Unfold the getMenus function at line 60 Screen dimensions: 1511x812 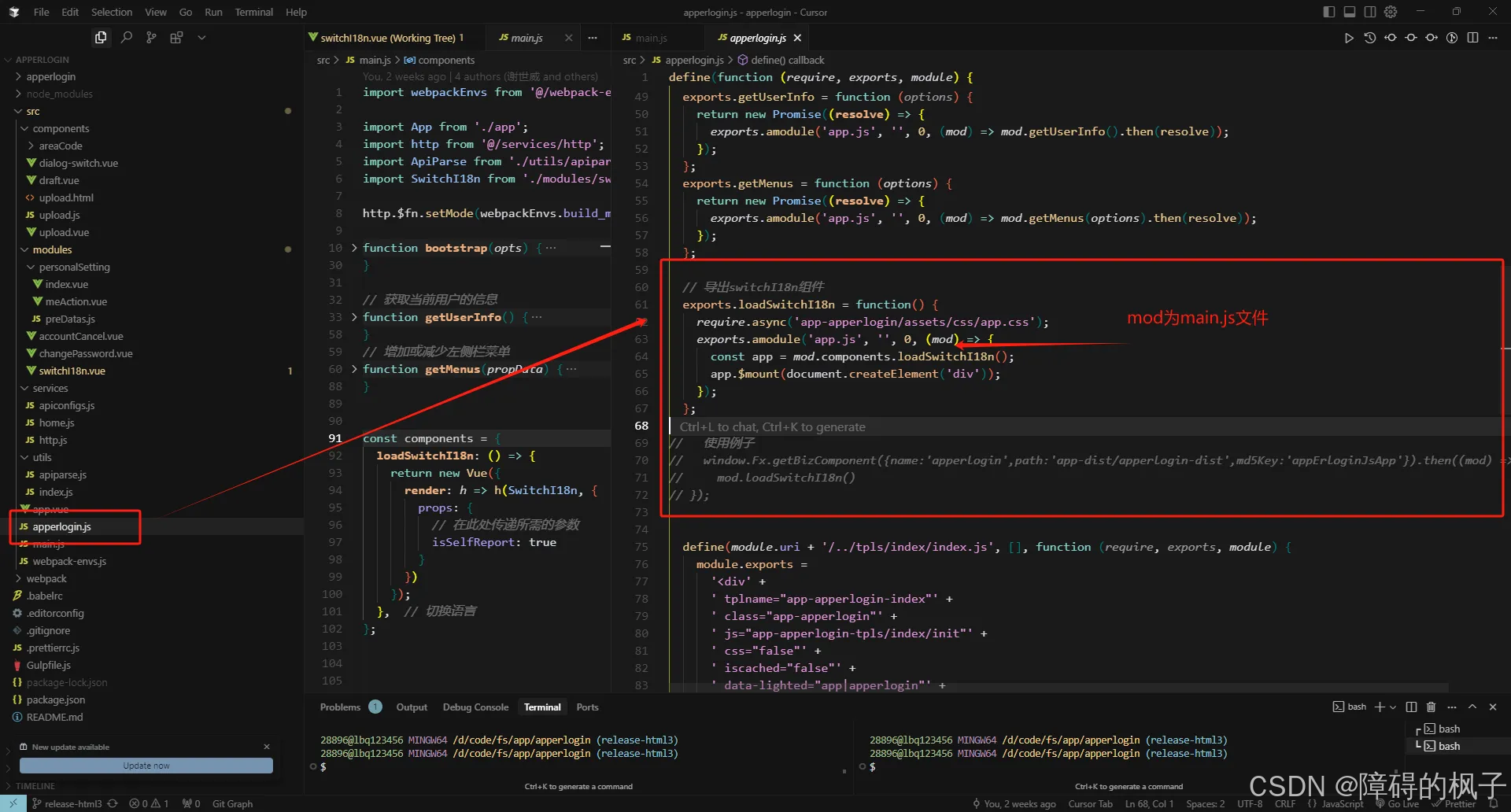click(x=354, y=369)
